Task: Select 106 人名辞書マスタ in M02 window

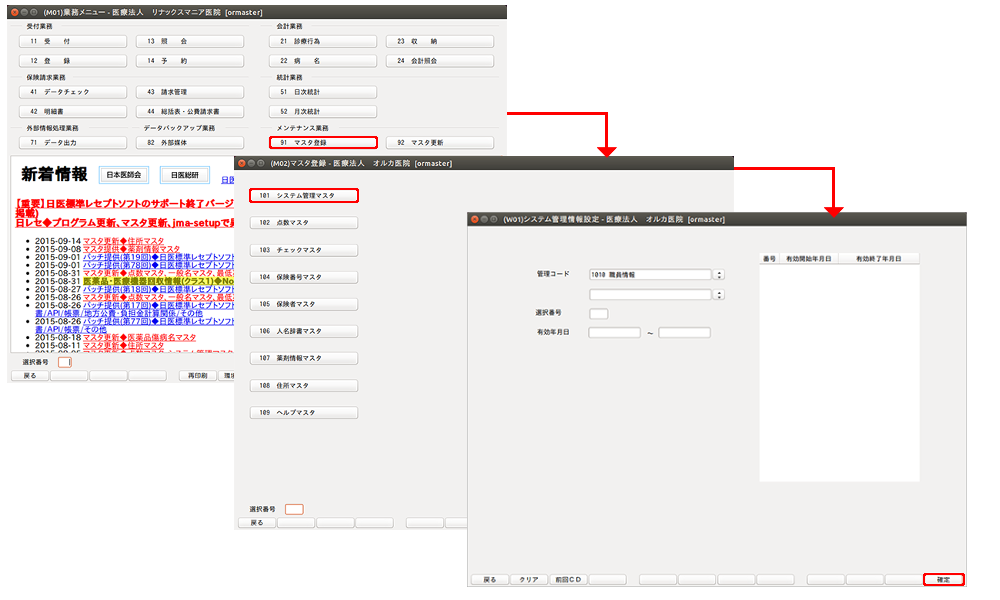Action: pyautogui.click(x=304, y=332)
